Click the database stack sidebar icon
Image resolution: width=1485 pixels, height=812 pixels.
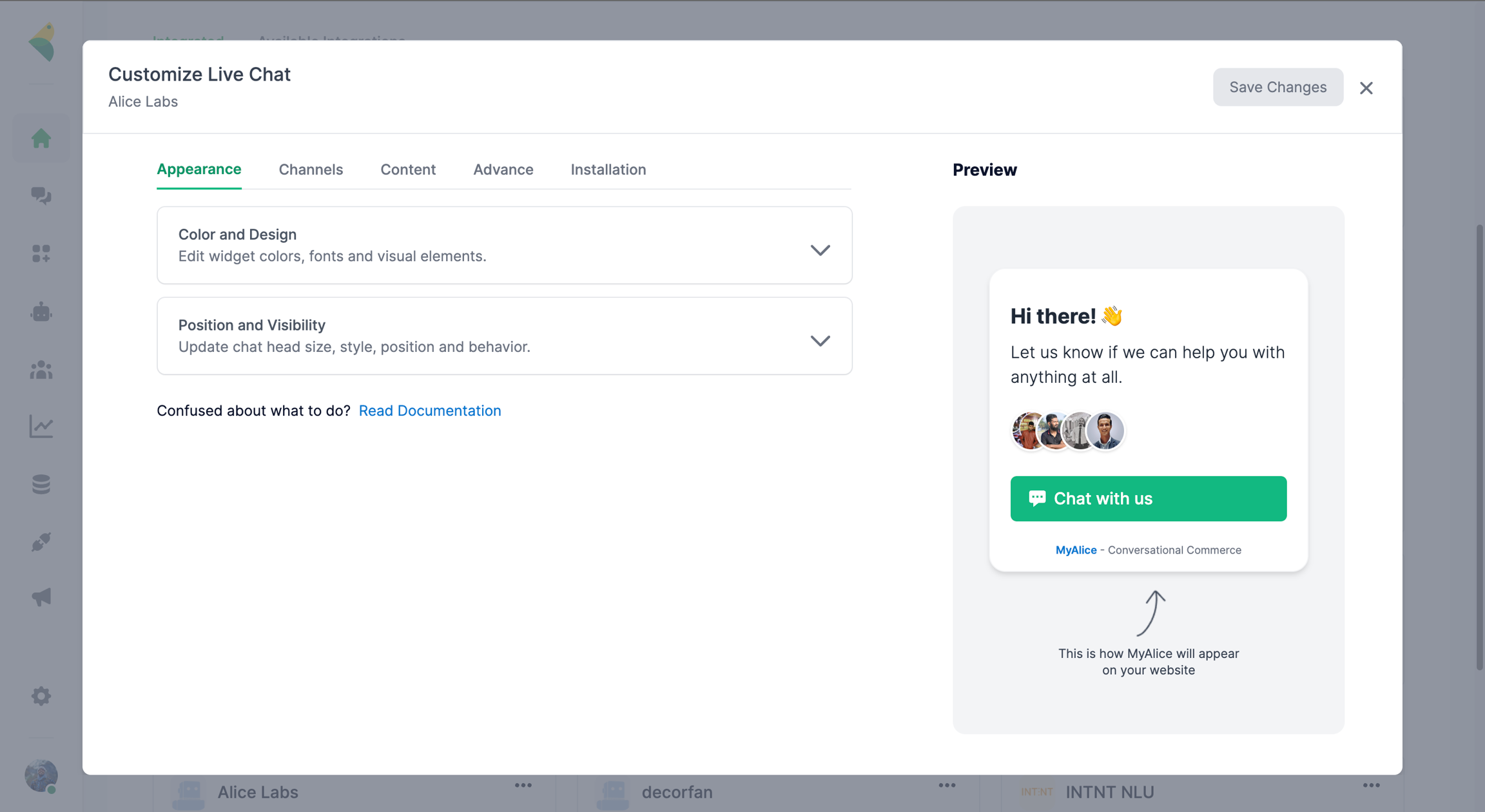[x=41, y=484]
